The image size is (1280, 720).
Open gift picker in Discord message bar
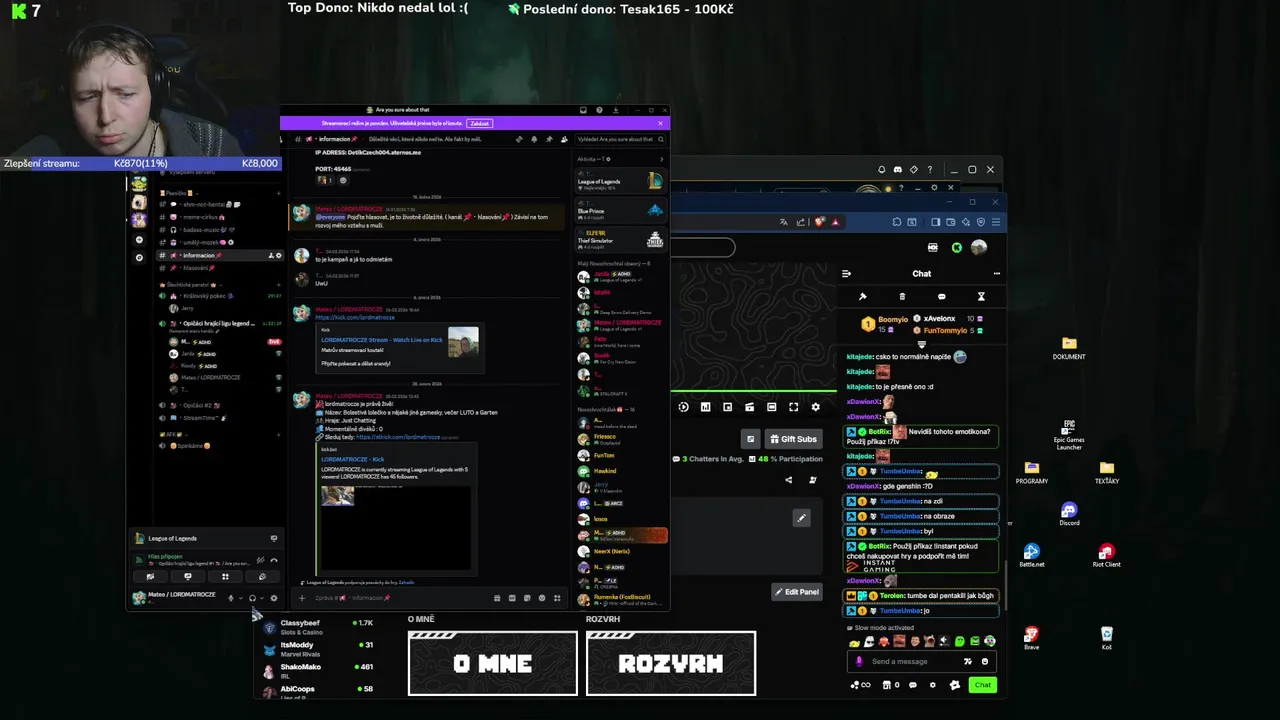click(497, 598)
